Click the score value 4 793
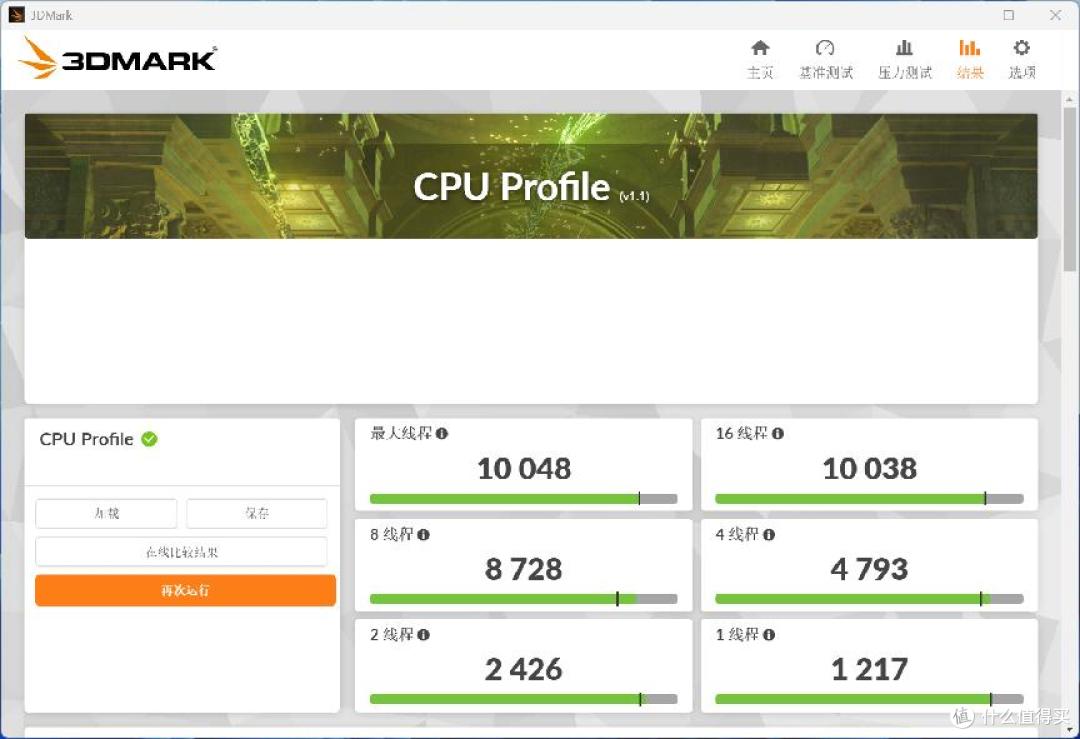Screen dimensions: 1080x739 coord(869,569)
